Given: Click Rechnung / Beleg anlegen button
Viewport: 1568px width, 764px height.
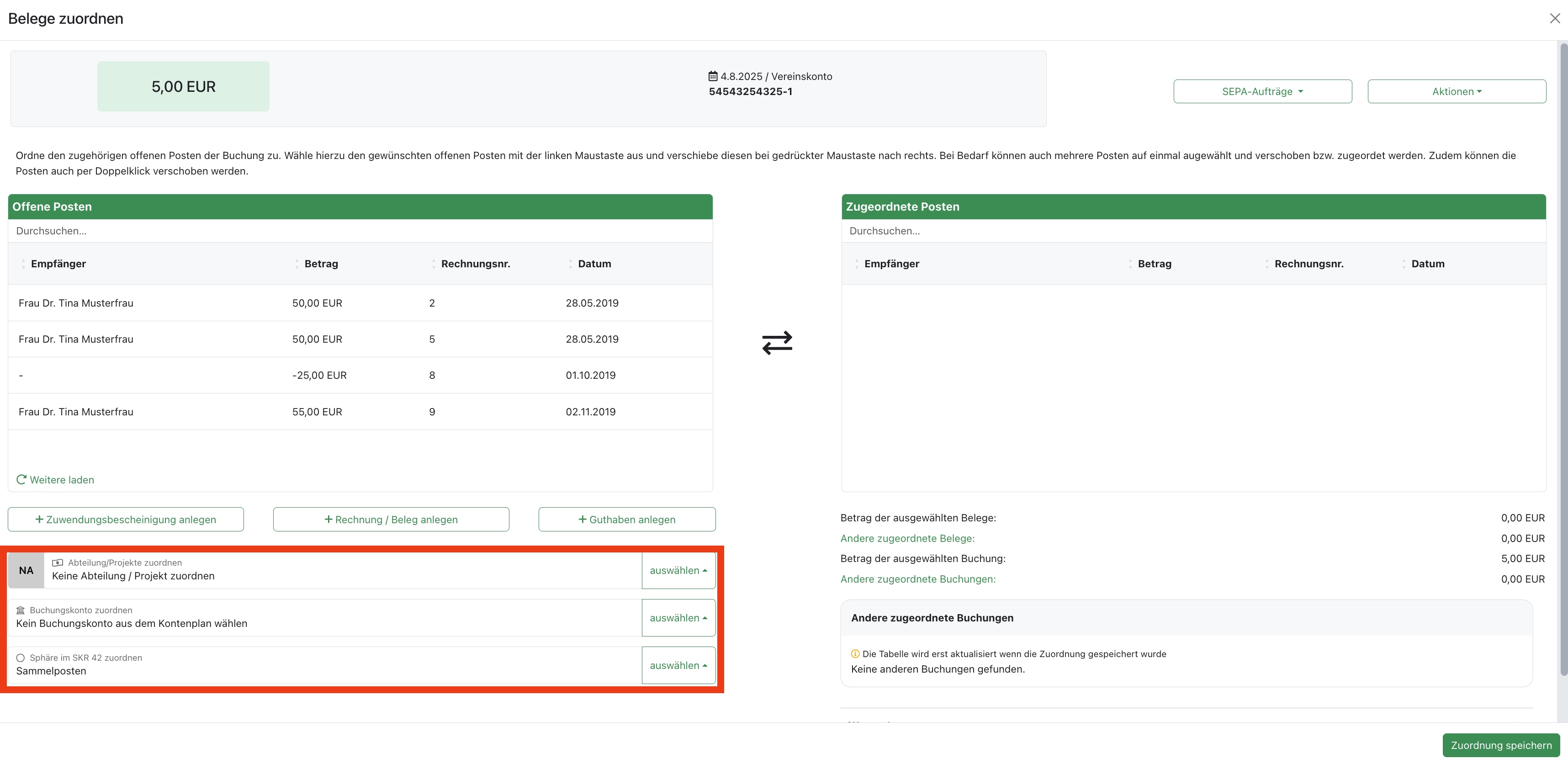Looking at the screenshot, I should (x=391, y=519).
